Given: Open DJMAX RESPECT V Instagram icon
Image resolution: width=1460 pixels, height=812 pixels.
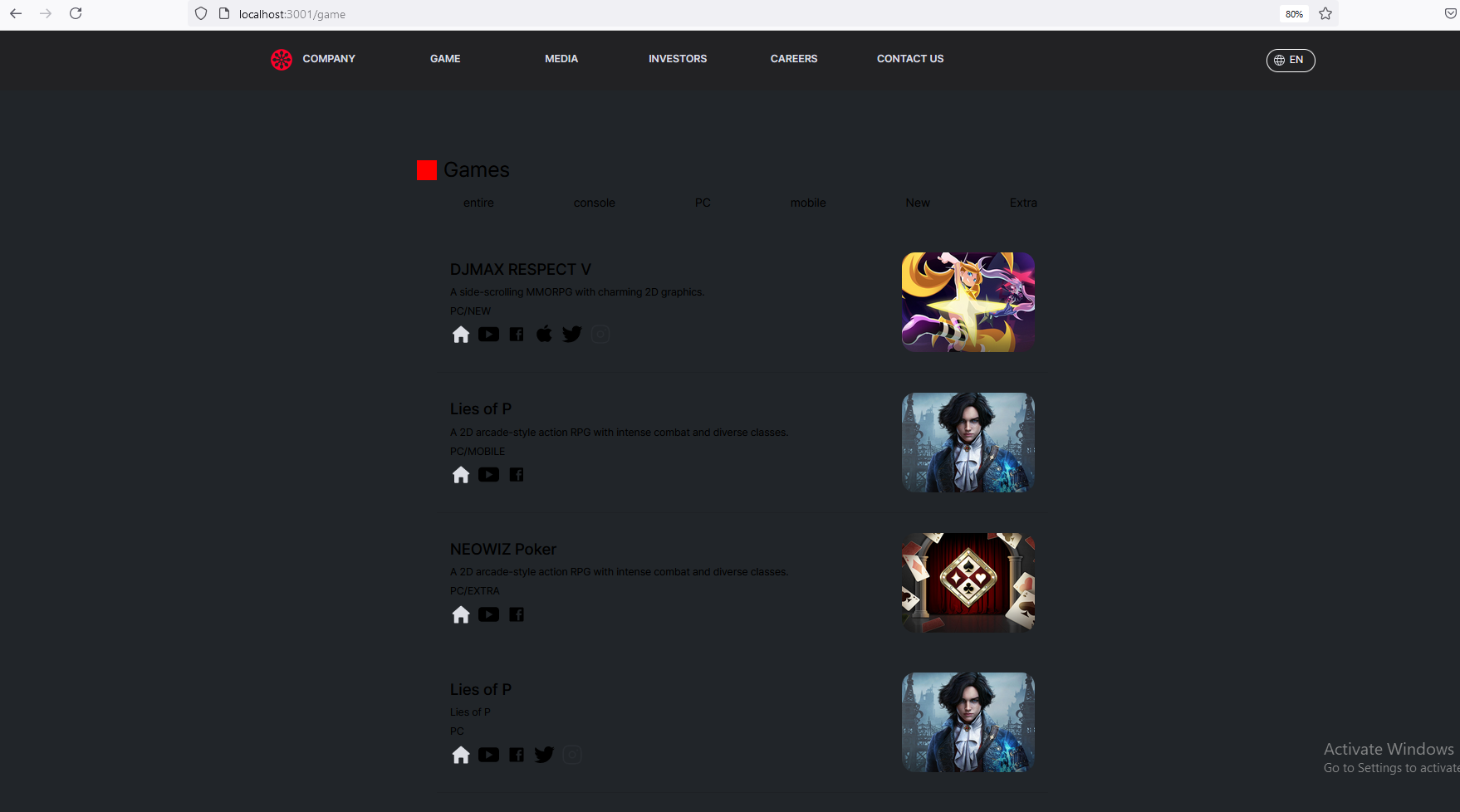Looking at the screenshot, I should coord(600,335).
